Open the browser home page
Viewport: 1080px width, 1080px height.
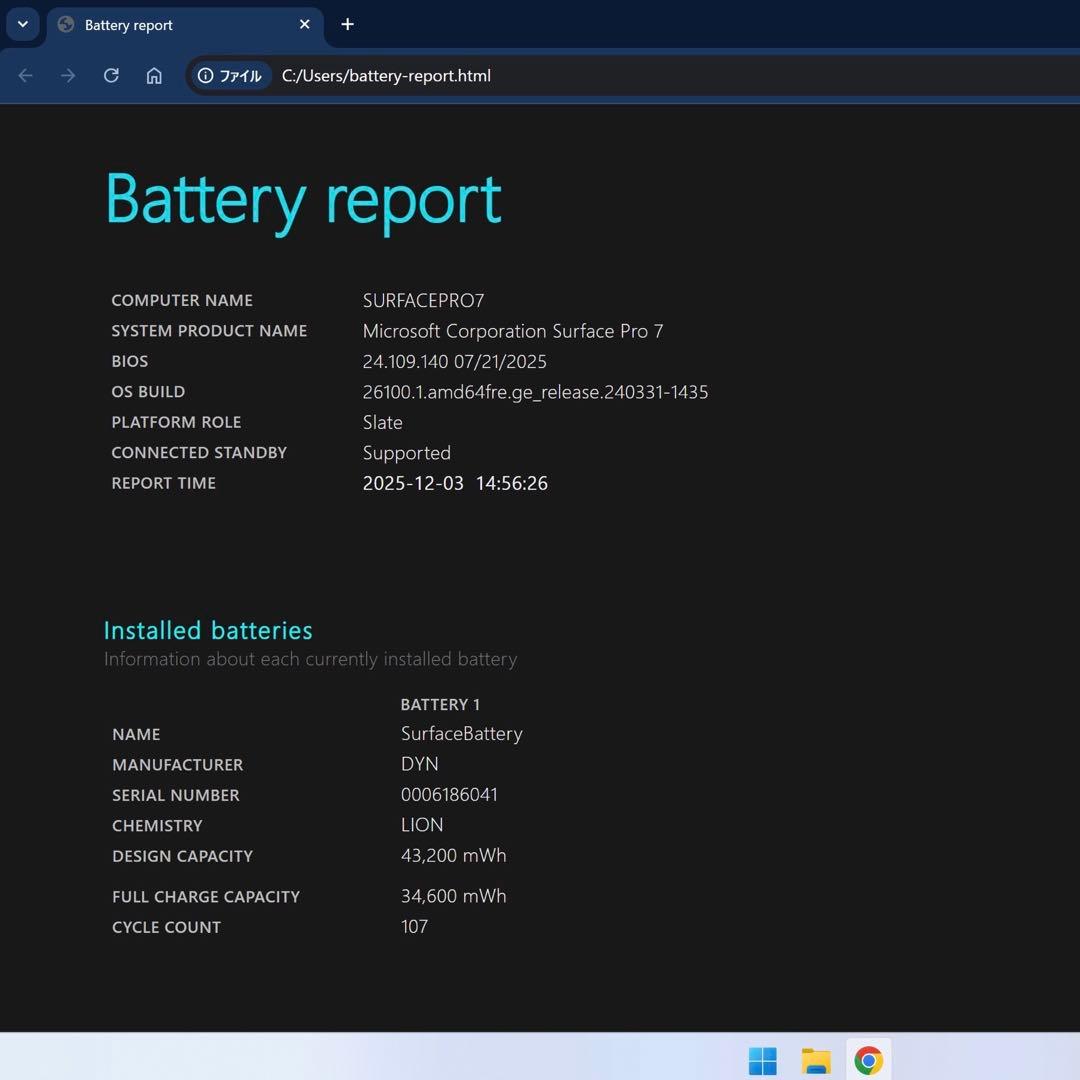point(154,75)
